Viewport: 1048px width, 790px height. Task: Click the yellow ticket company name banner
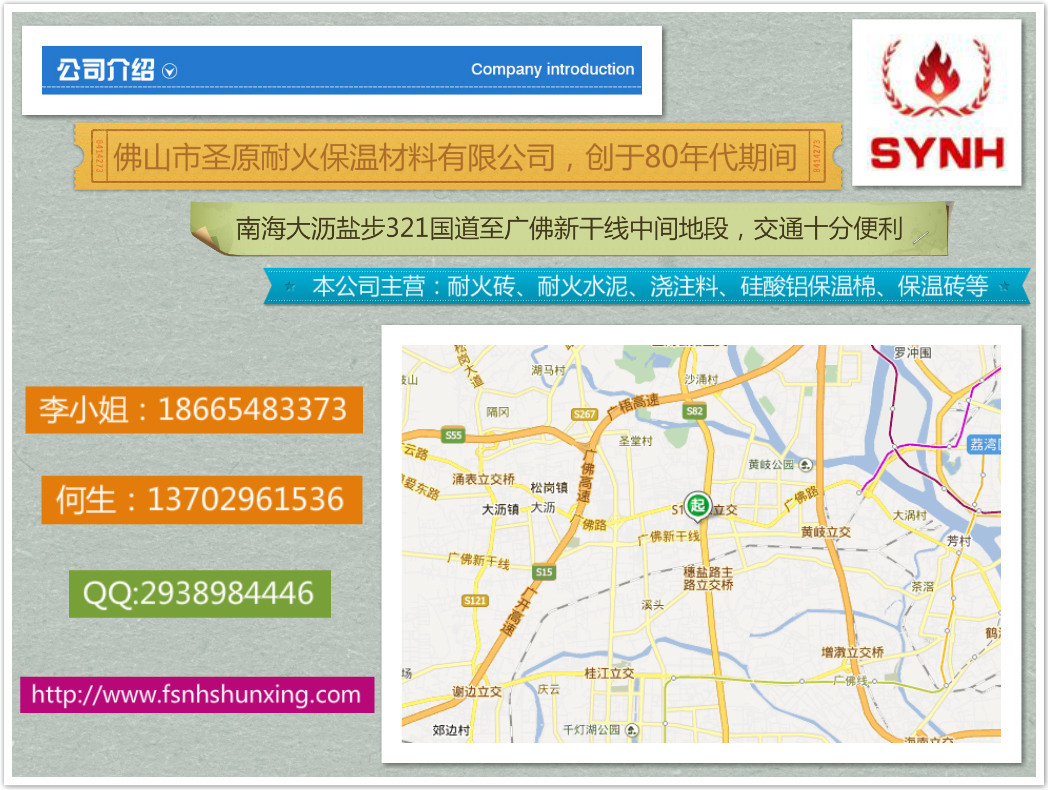tap(455, 157)
